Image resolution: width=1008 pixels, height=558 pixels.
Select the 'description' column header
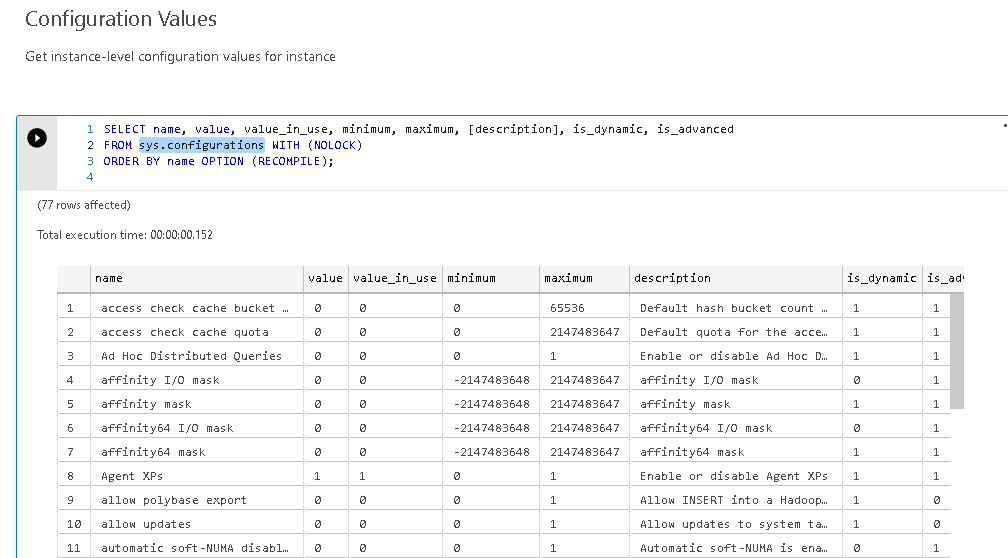tap(734, 278)
